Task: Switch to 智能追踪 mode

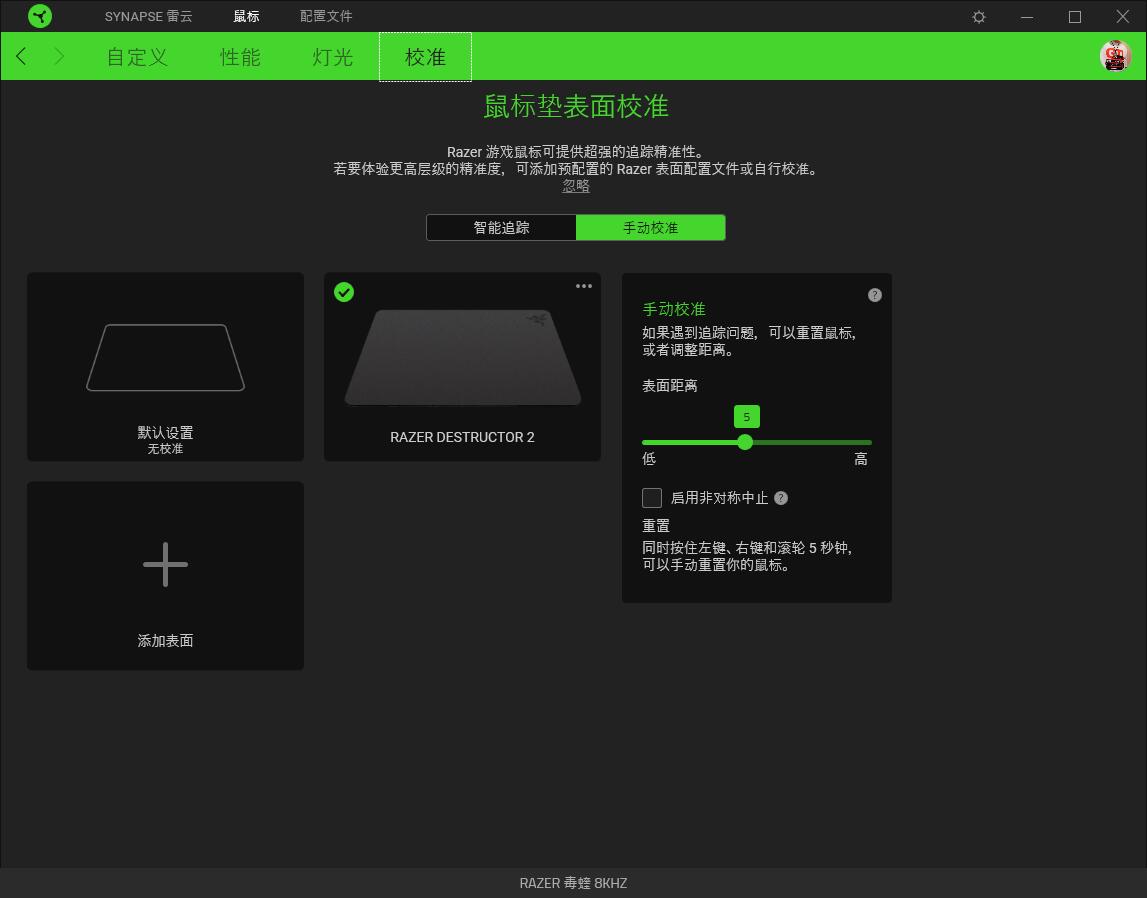Action: pos(501,227)
